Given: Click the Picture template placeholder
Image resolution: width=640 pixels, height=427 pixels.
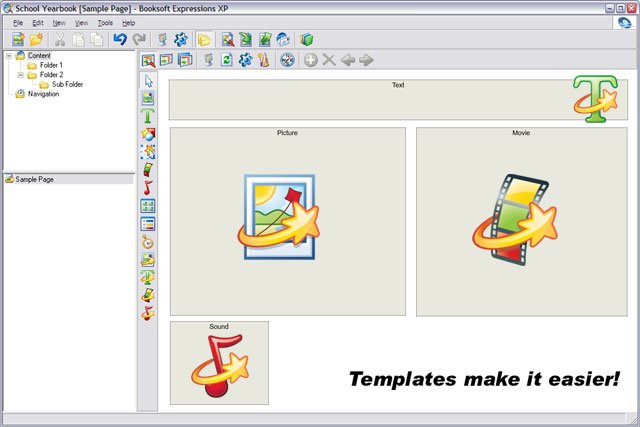Looking at the screenshot, I should (x=287, y=222).
